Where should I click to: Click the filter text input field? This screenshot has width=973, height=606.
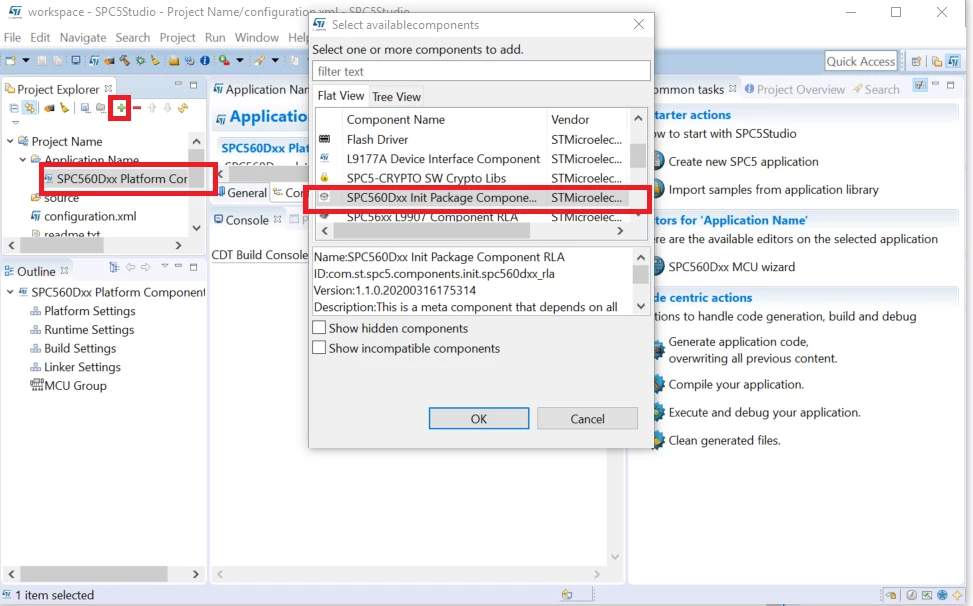(481, 71)
